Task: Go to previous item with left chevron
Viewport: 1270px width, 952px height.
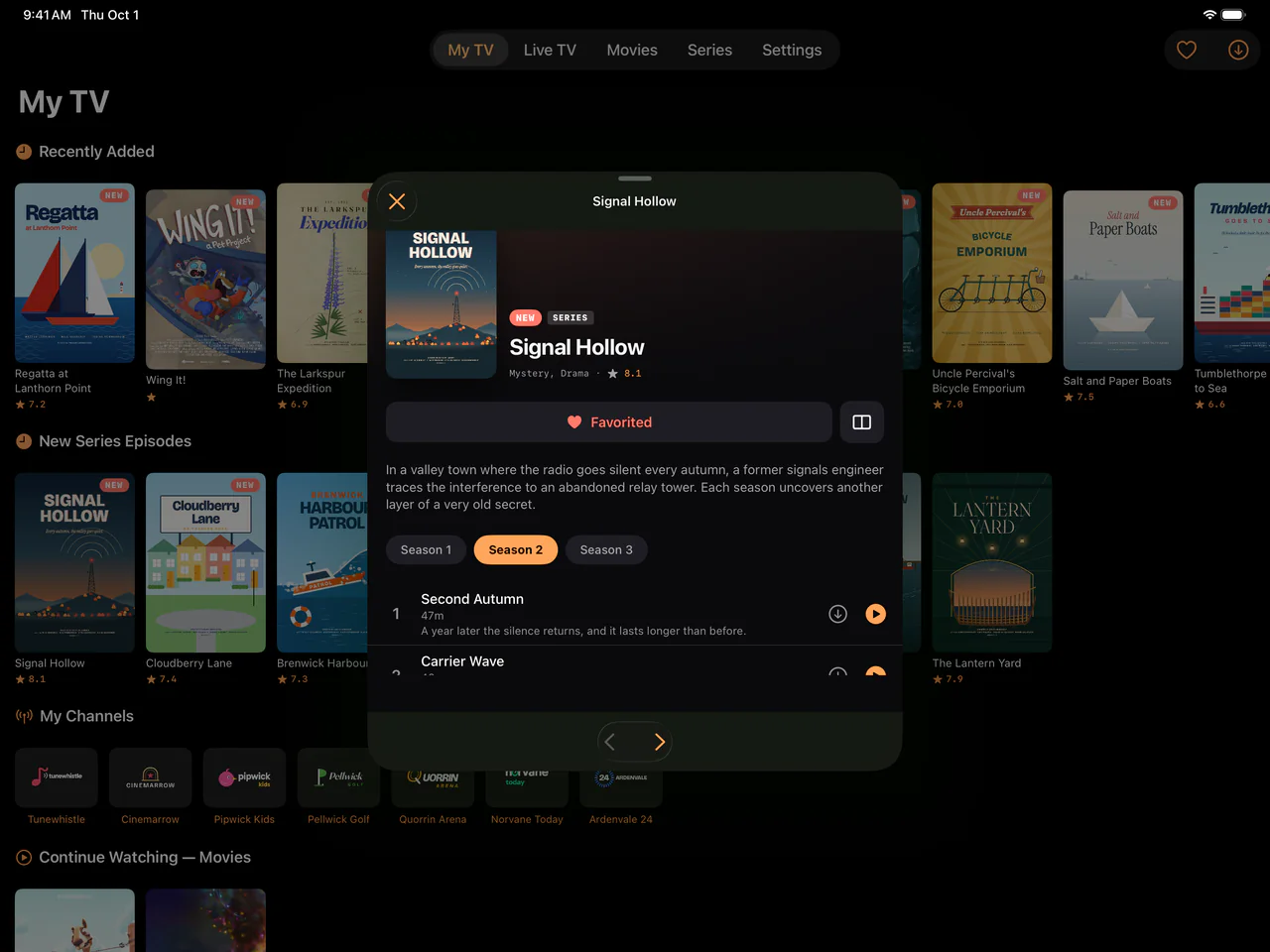Action: (x=610, y=742)
